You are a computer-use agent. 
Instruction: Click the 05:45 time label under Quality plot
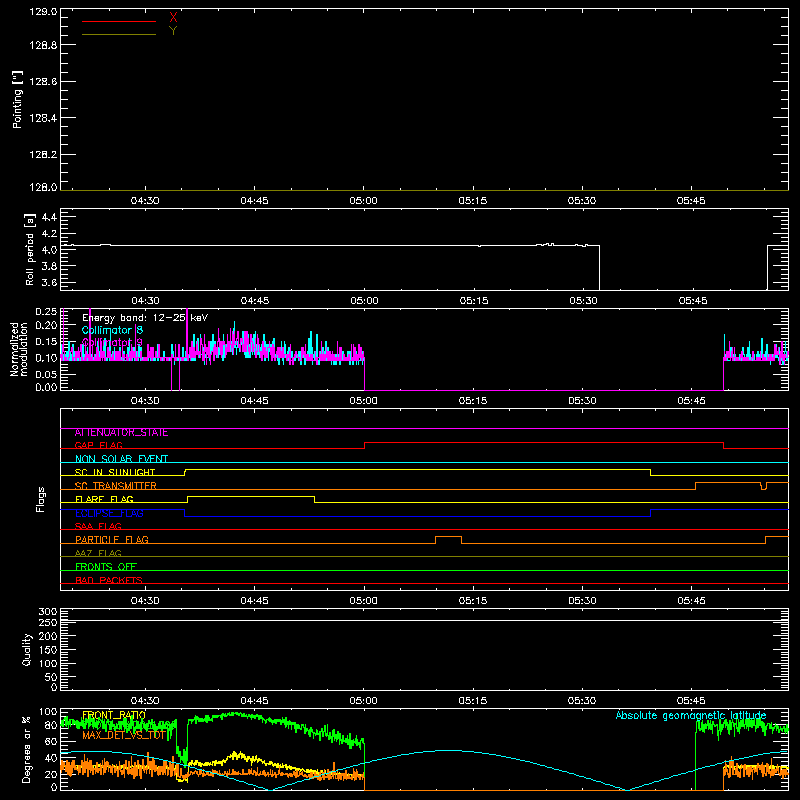691,701
